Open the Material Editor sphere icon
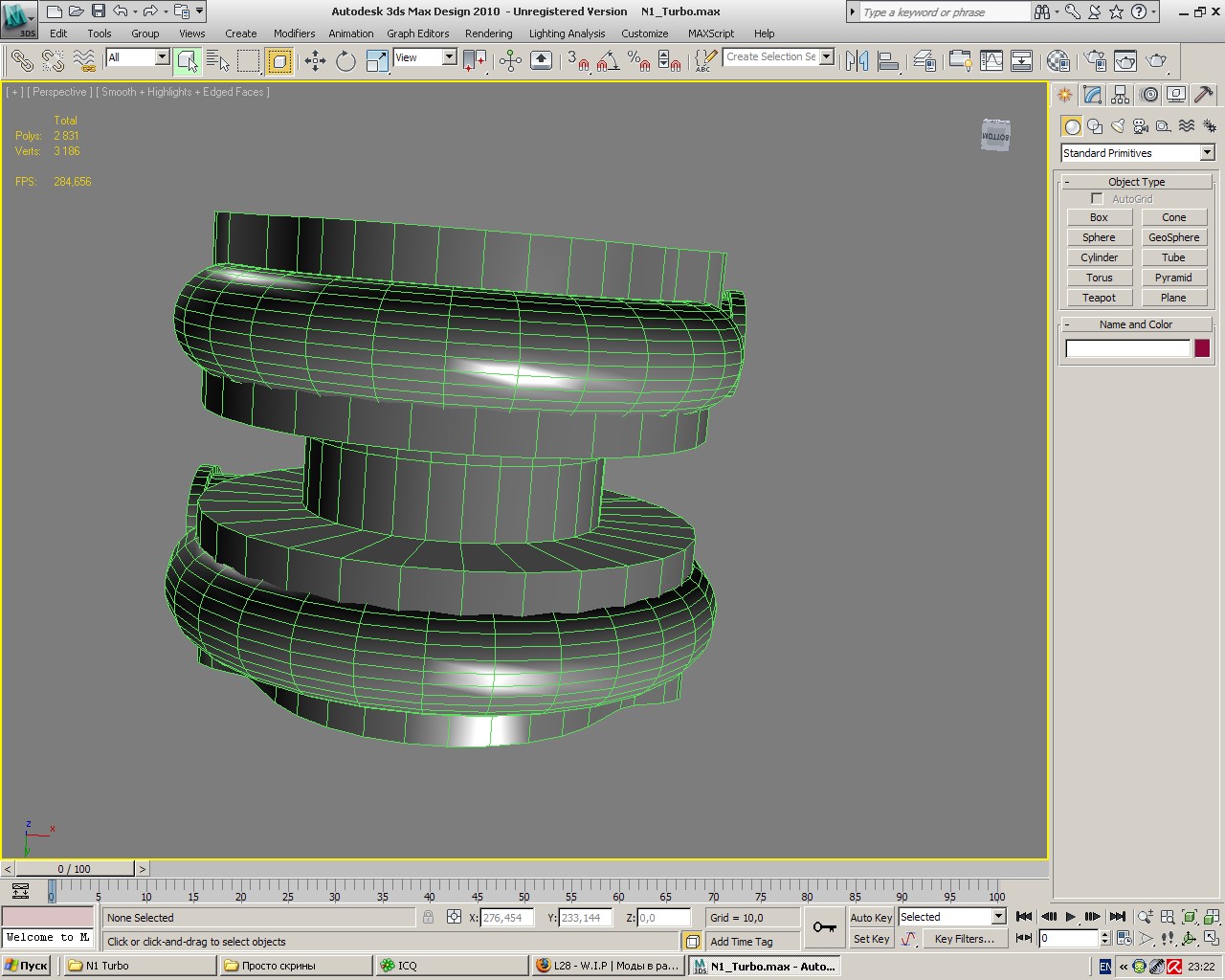This screenshot has width=1225, height=980. pyautogui.click(x=1058, y=61)
